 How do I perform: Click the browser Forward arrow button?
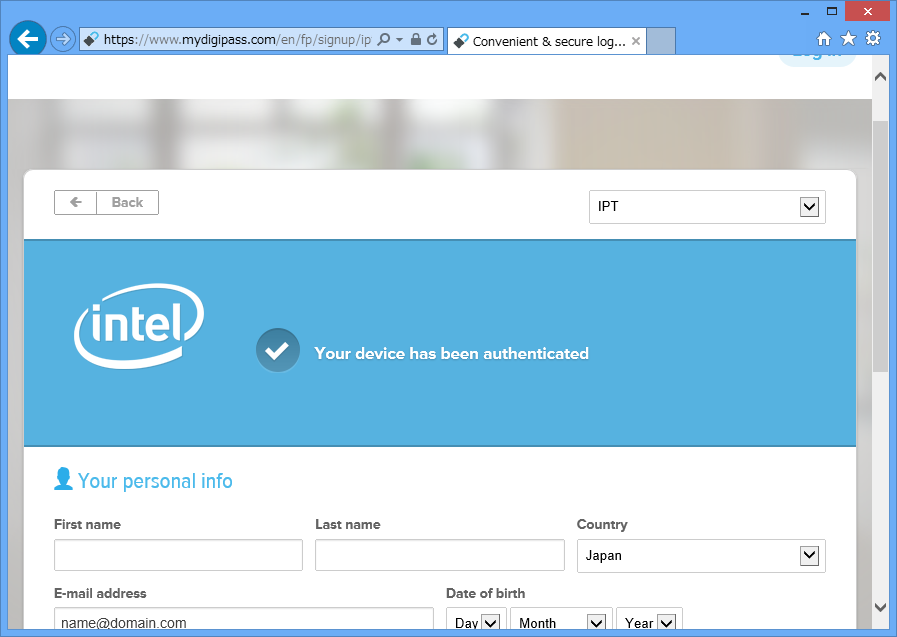pos(62,39)
